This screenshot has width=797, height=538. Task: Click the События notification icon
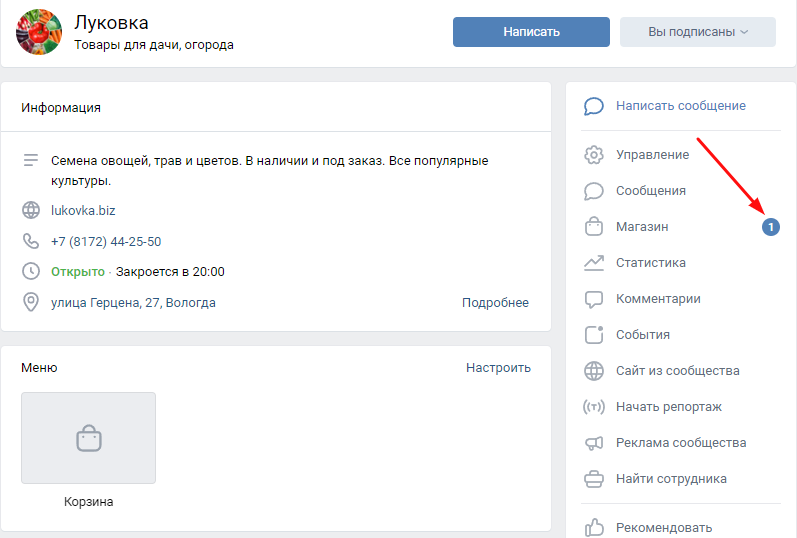[x=594, y=335]
